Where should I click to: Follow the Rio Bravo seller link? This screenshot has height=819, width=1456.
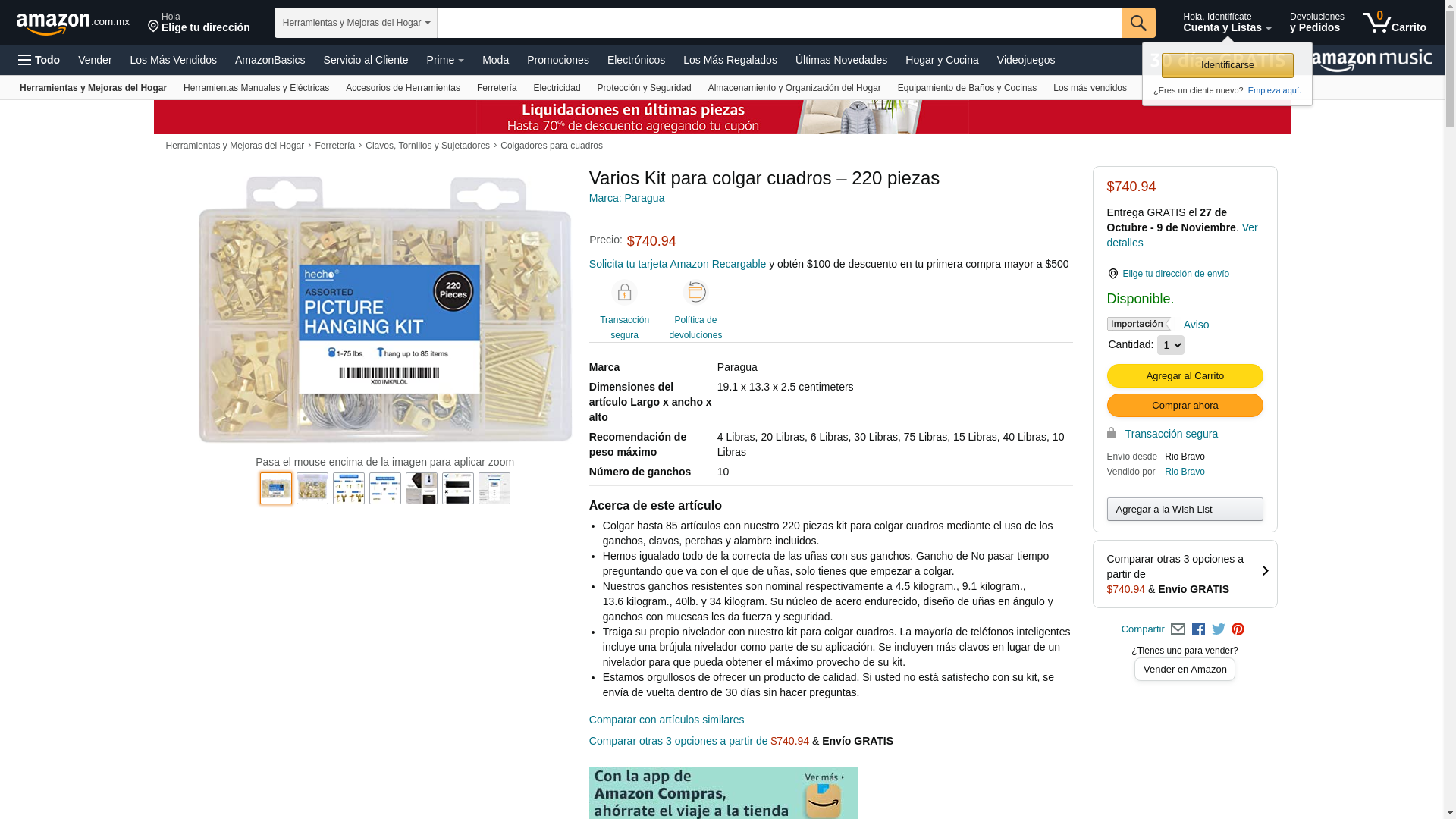tap(1184, 472)
